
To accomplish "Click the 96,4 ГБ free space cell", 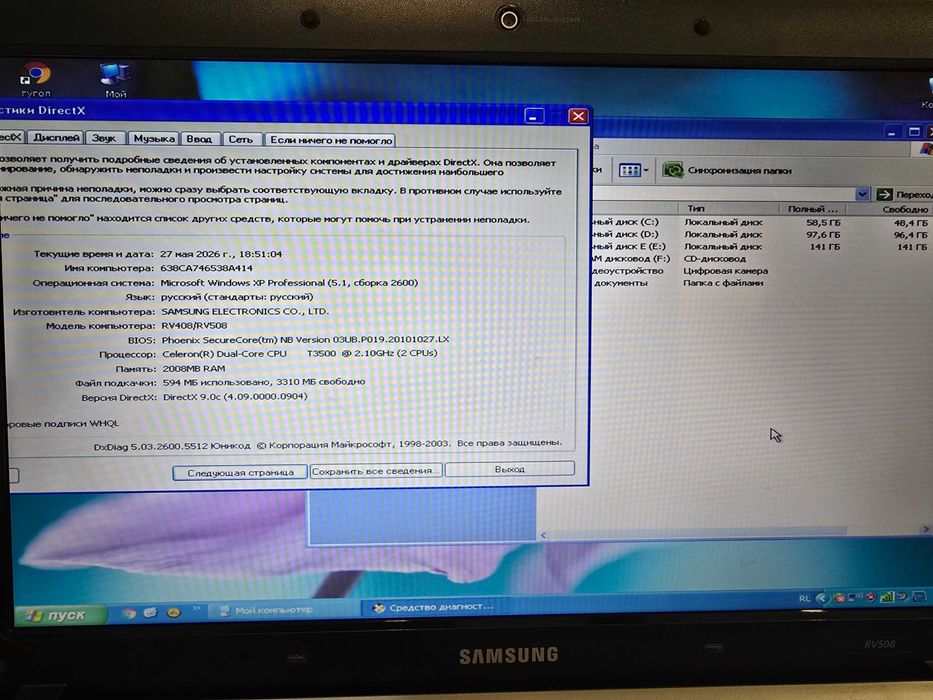I will point(910,235).
